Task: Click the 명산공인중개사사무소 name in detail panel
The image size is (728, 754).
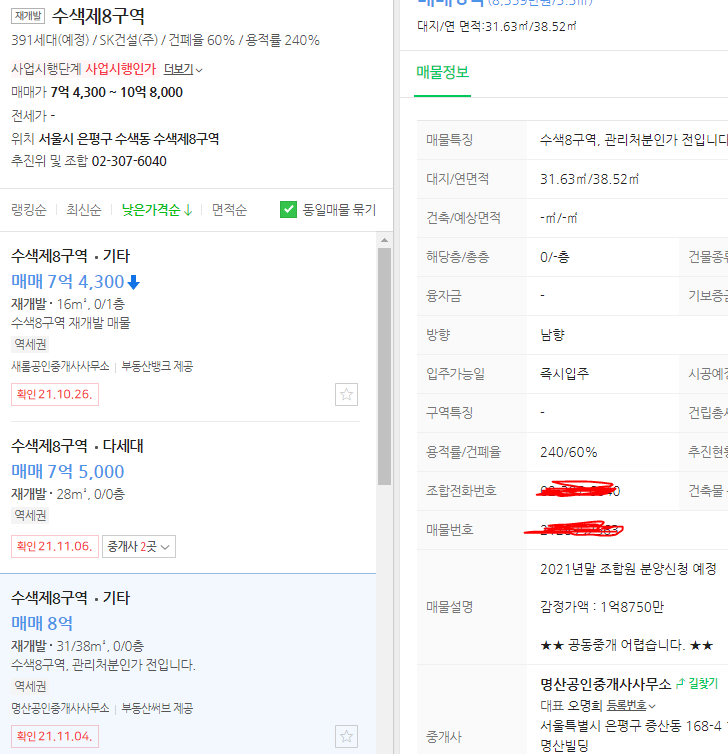Action: [x=605, y=684]
